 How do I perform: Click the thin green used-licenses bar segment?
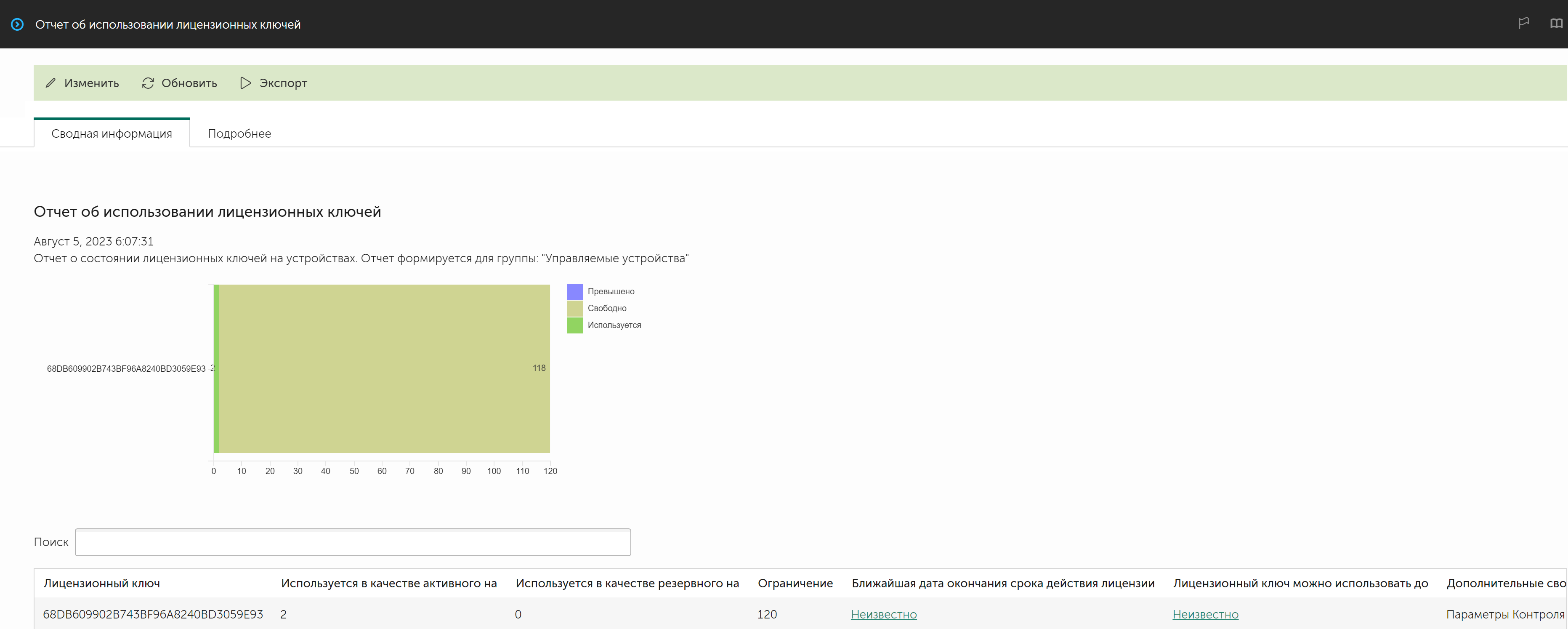pyautogui.click(x=216, y=368)
